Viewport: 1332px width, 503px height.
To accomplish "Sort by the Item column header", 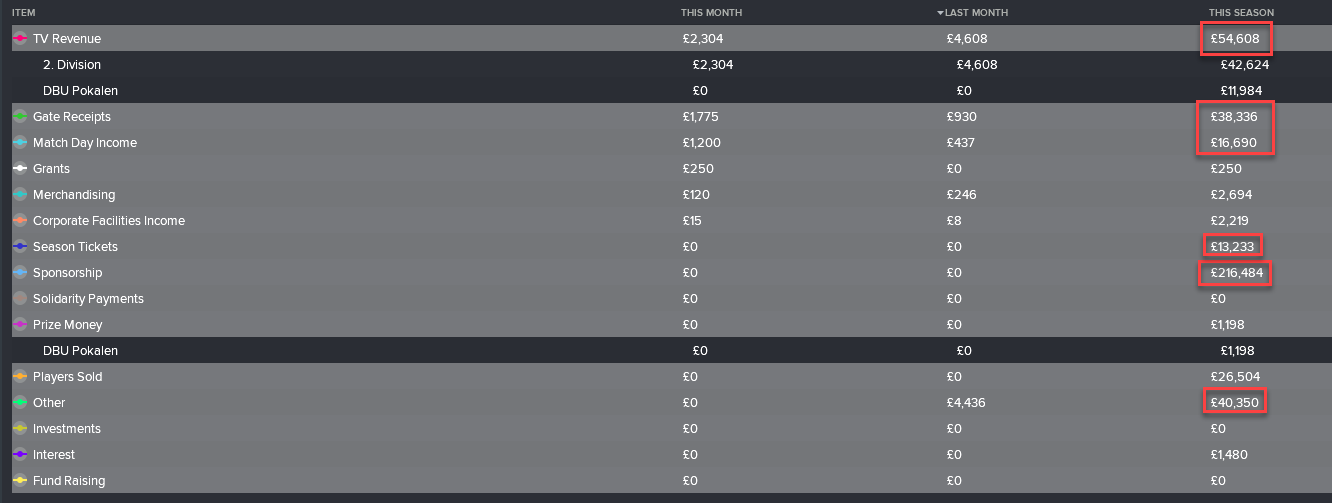I will pos(24,12).
